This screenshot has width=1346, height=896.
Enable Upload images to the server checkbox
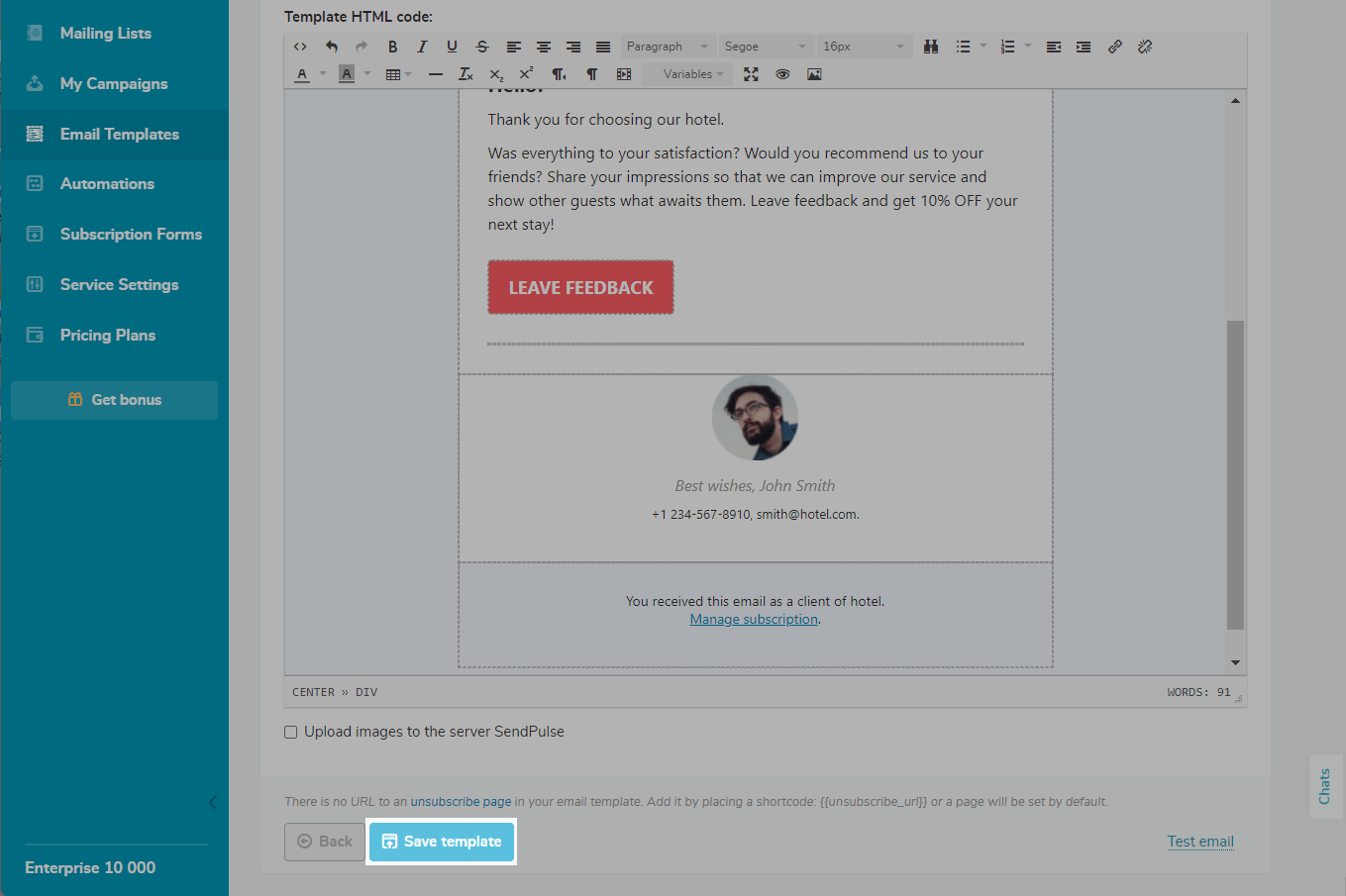291,733
